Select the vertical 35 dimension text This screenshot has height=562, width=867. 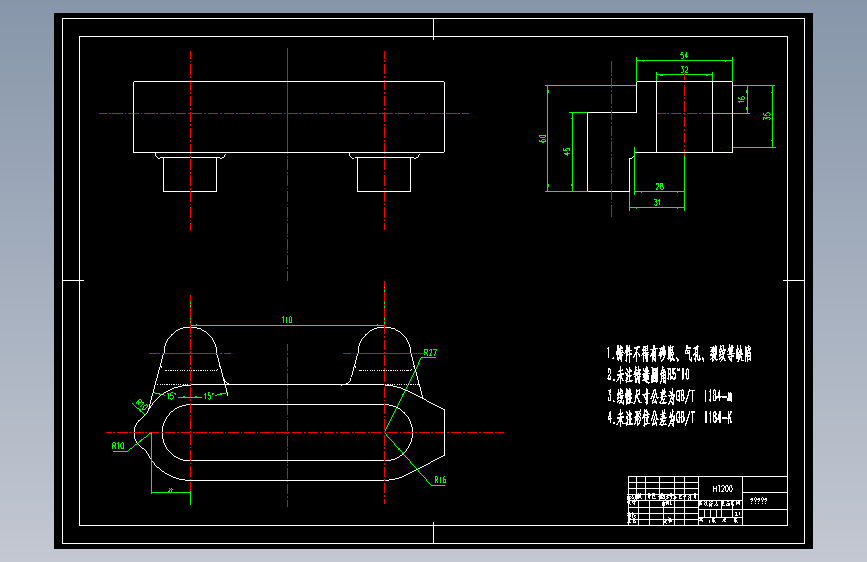click(766, 116)
